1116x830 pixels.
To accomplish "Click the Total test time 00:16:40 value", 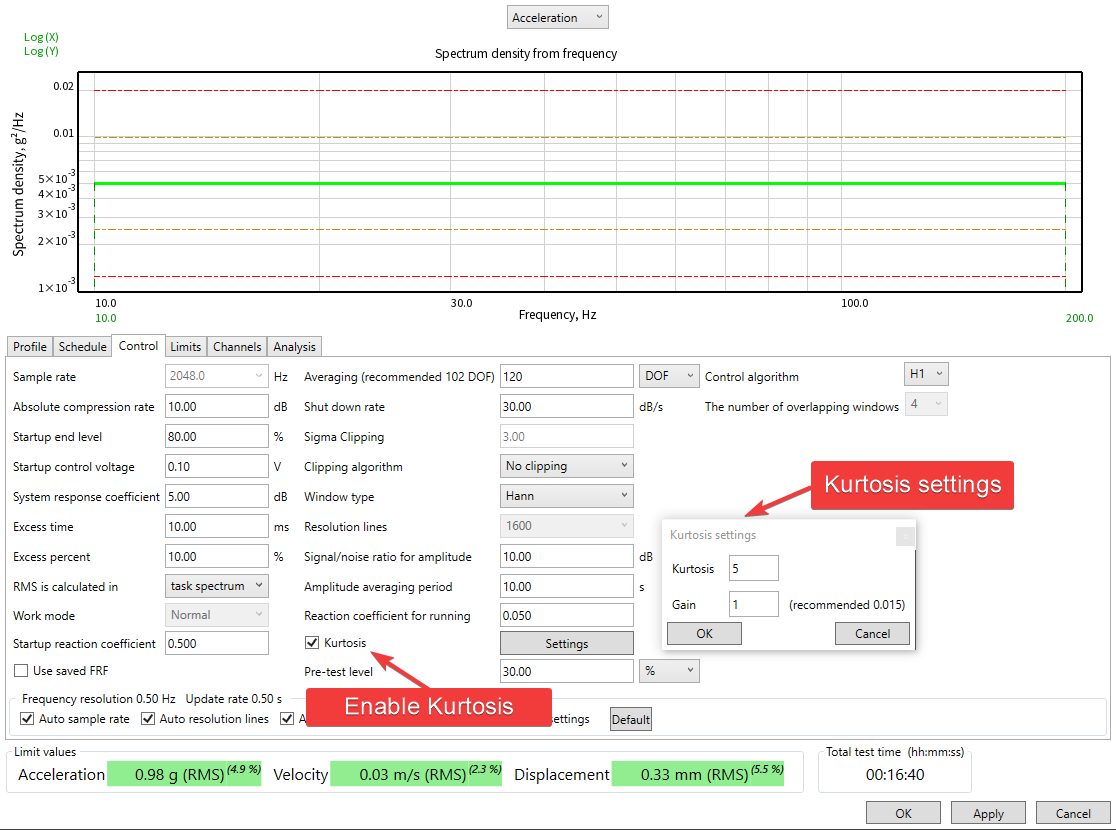I will pos(895,774).
